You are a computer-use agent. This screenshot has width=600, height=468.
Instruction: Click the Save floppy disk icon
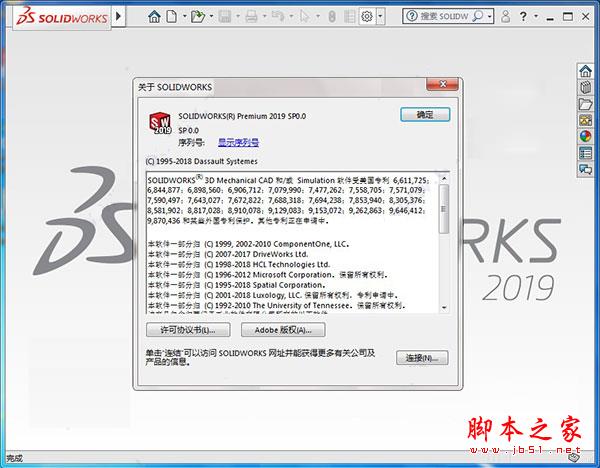point(225,16)
